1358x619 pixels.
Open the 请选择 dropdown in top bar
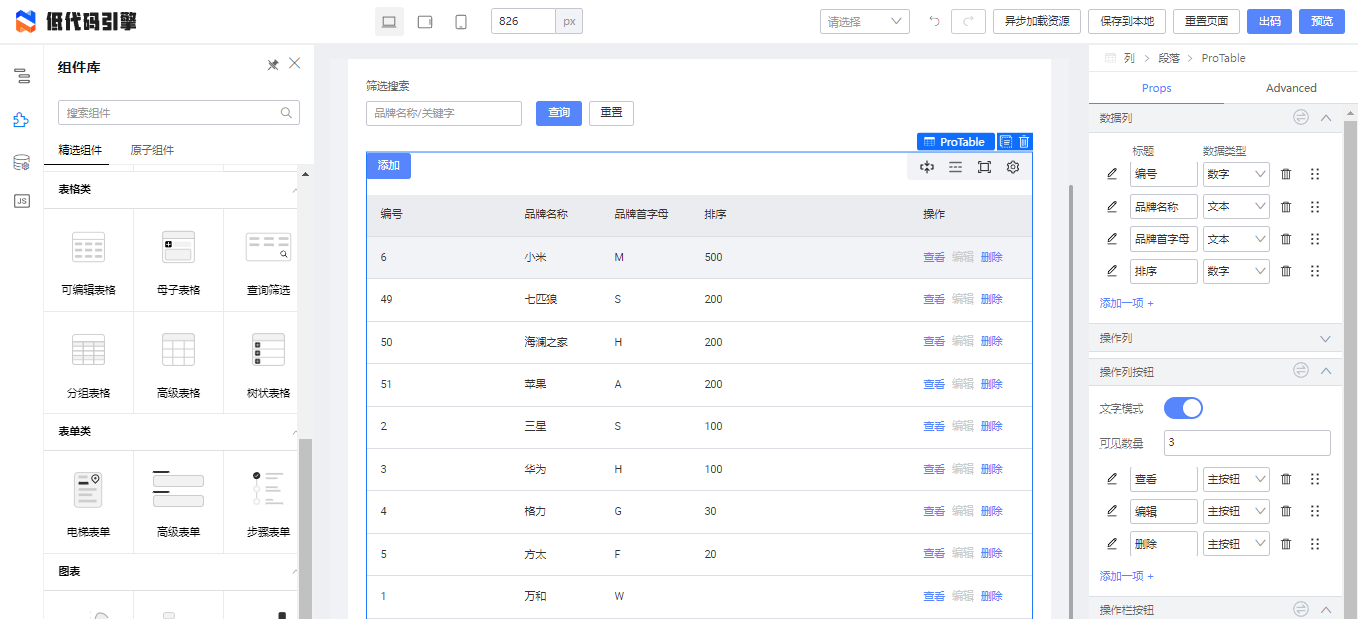click(864, 21)
